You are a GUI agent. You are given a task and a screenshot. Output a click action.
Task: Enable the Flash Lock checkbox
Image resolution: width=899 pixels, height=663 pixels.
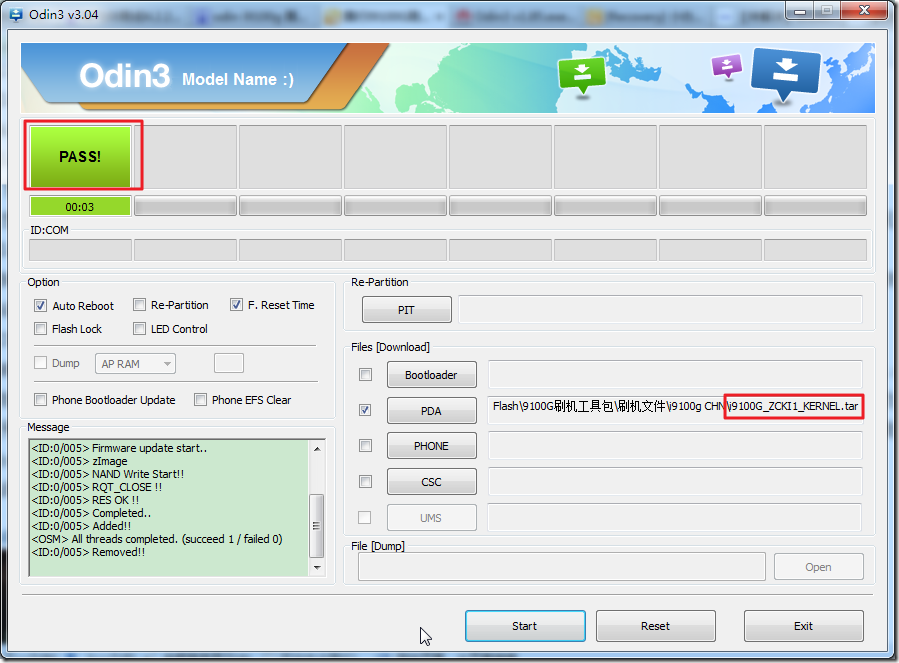40,329
